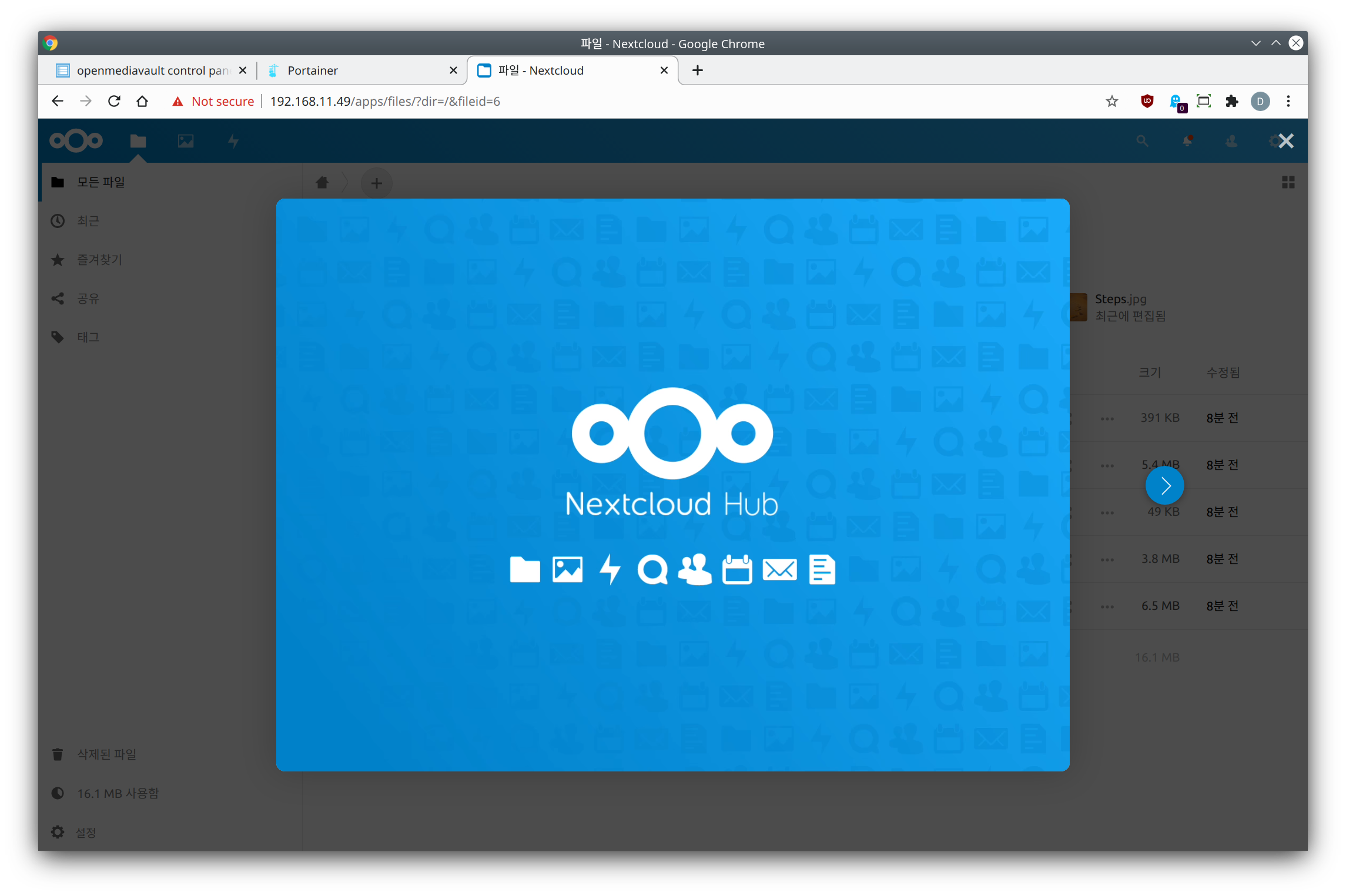Open the new (+) menu in the breadcrumb bar
Viewport: 1346px width, 896px height.
click(376, 183)
